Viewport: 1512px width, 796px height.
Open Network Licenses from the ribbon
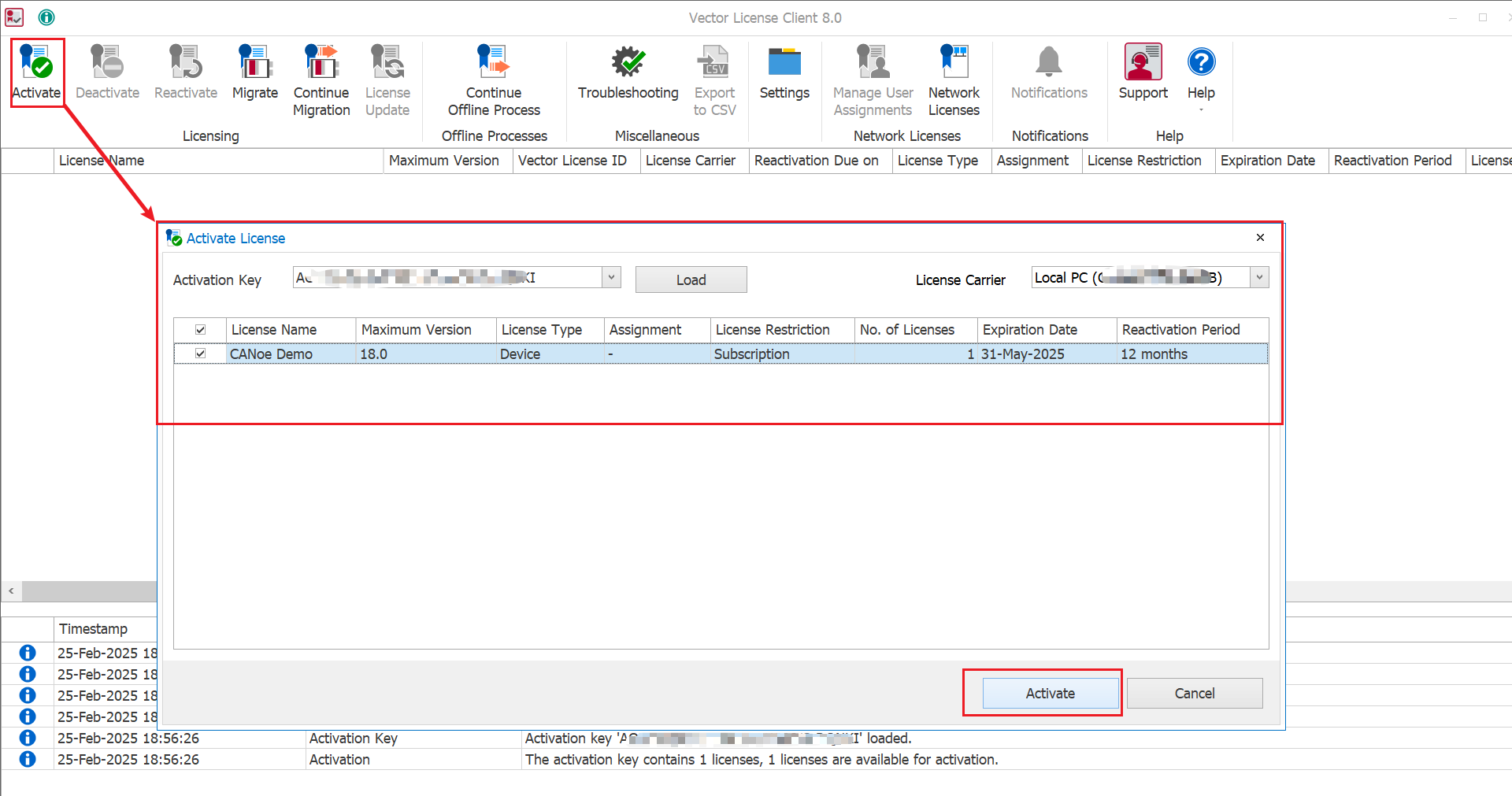[x=954, y=62]
